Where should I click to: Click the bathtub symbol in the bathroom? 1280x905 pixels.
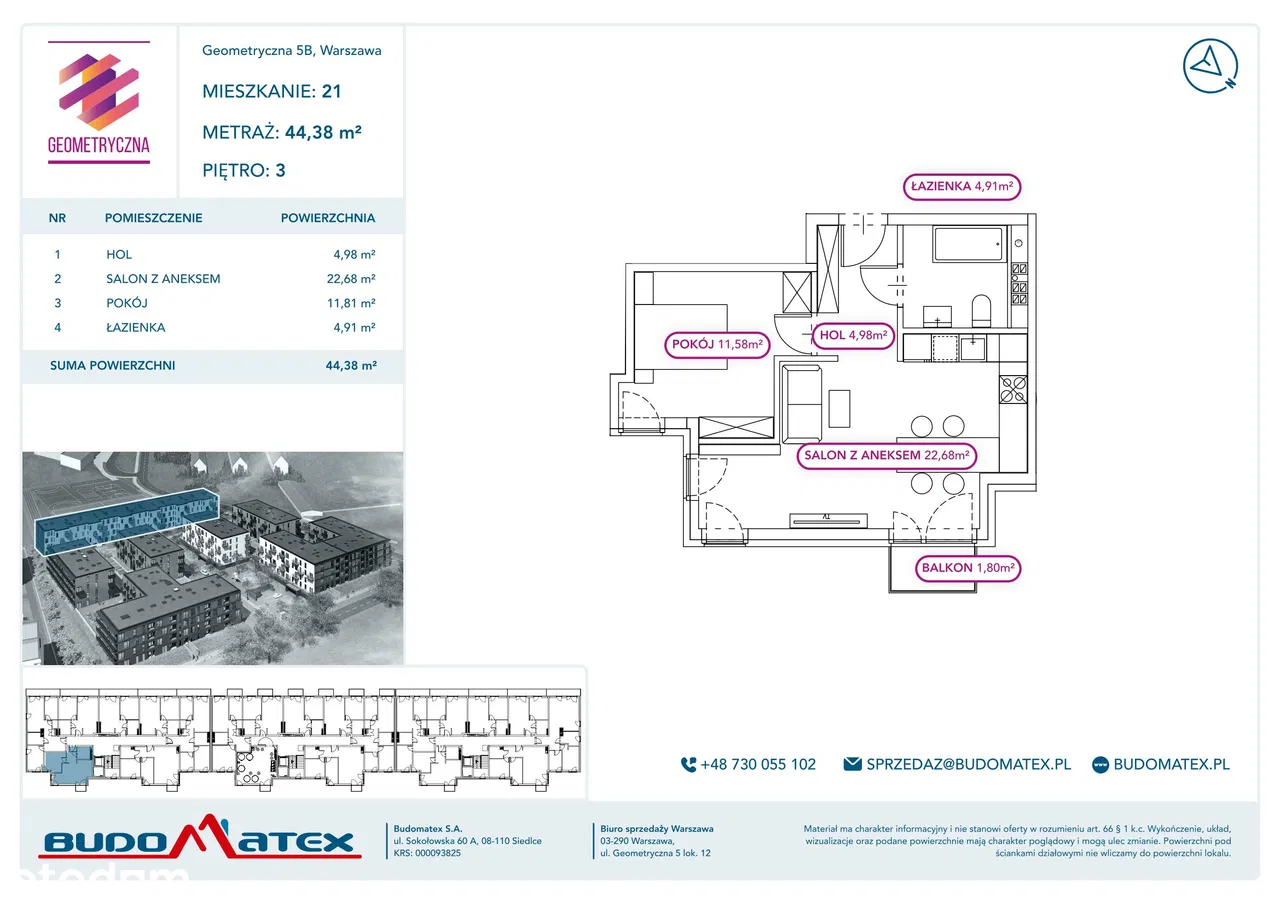point(966,245)
